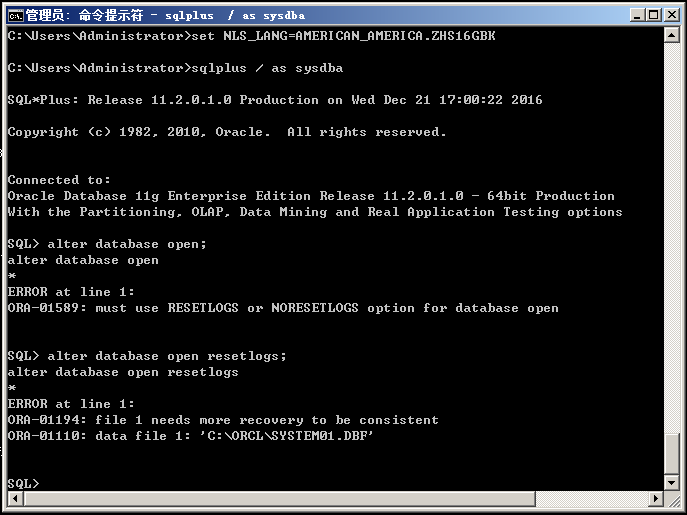This screenshot has width=687, height=515.
Task: Maximize the command prompt window
Action: 653,15
